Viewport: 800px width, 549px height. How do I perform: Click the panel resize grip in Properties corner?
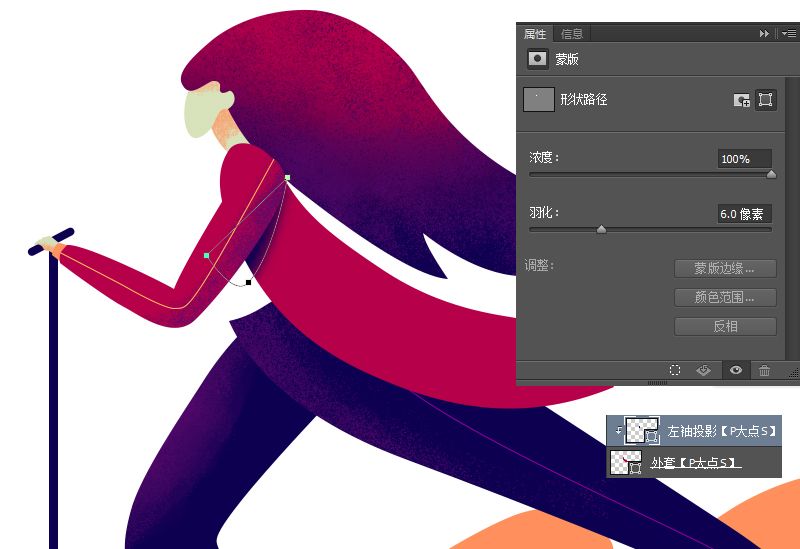[x=792, y=378]
